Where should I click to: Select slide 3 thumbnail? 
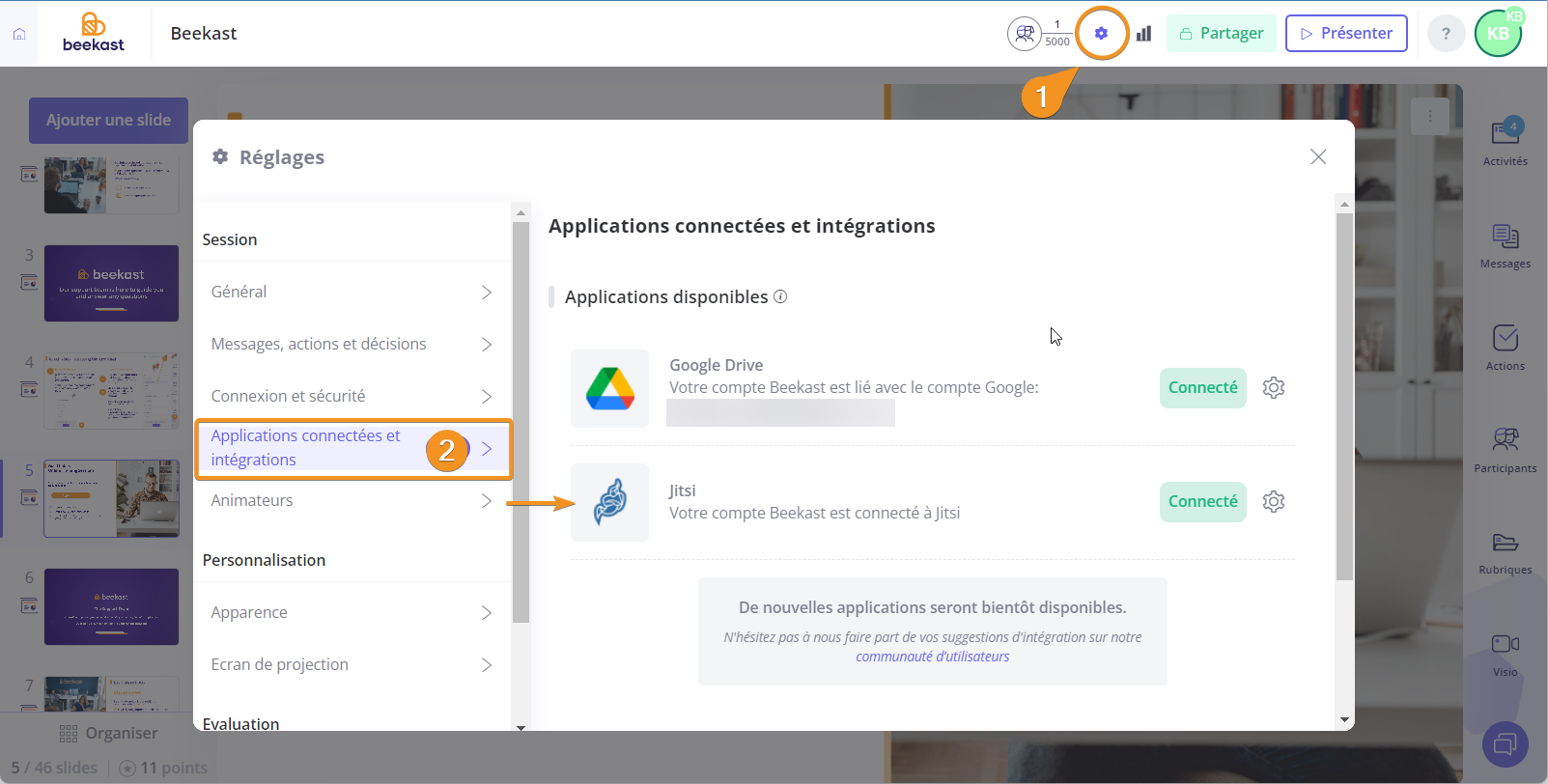point(111,283)
